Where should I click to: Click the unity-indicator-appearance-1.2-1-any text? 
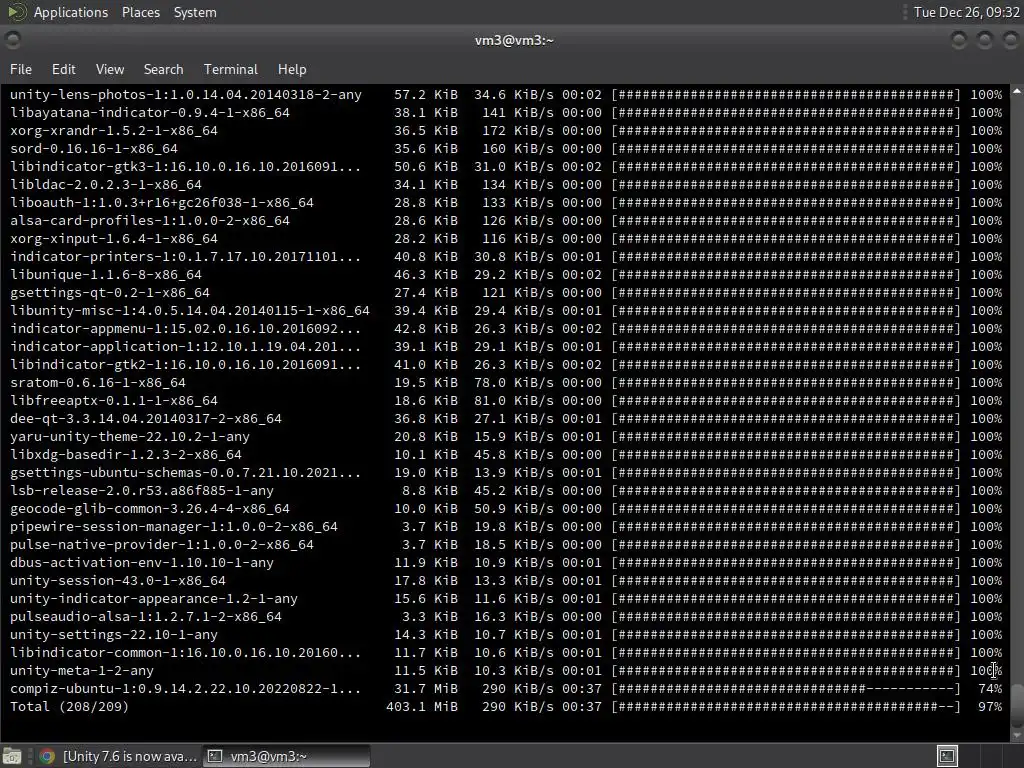coord(153,599)
